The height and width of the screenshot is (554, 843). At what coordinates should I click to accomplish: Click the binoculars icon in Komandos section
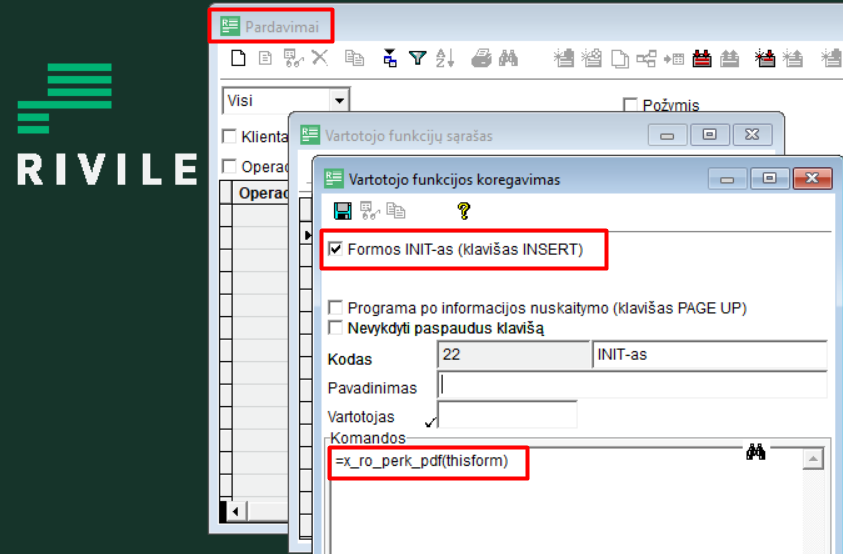coord(756,452)
